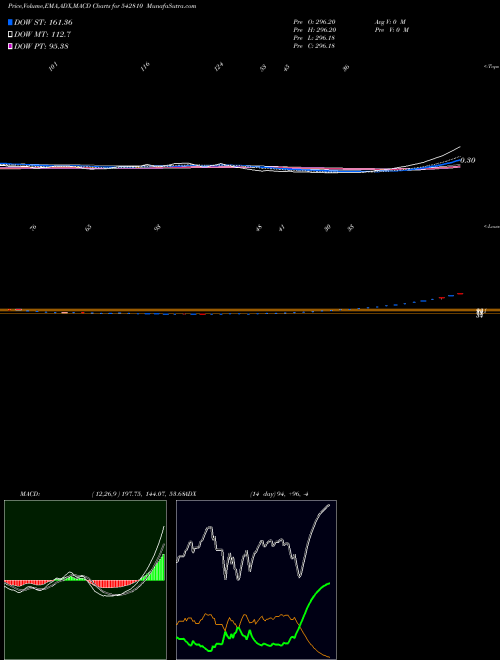Click the top marker label 116

pos(145,67)
